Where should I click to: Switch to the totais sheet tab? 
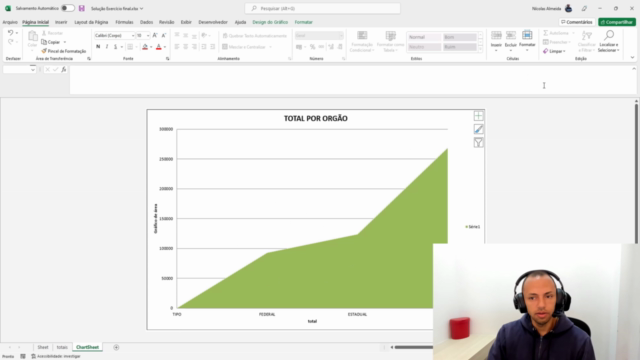pos(62,347)
